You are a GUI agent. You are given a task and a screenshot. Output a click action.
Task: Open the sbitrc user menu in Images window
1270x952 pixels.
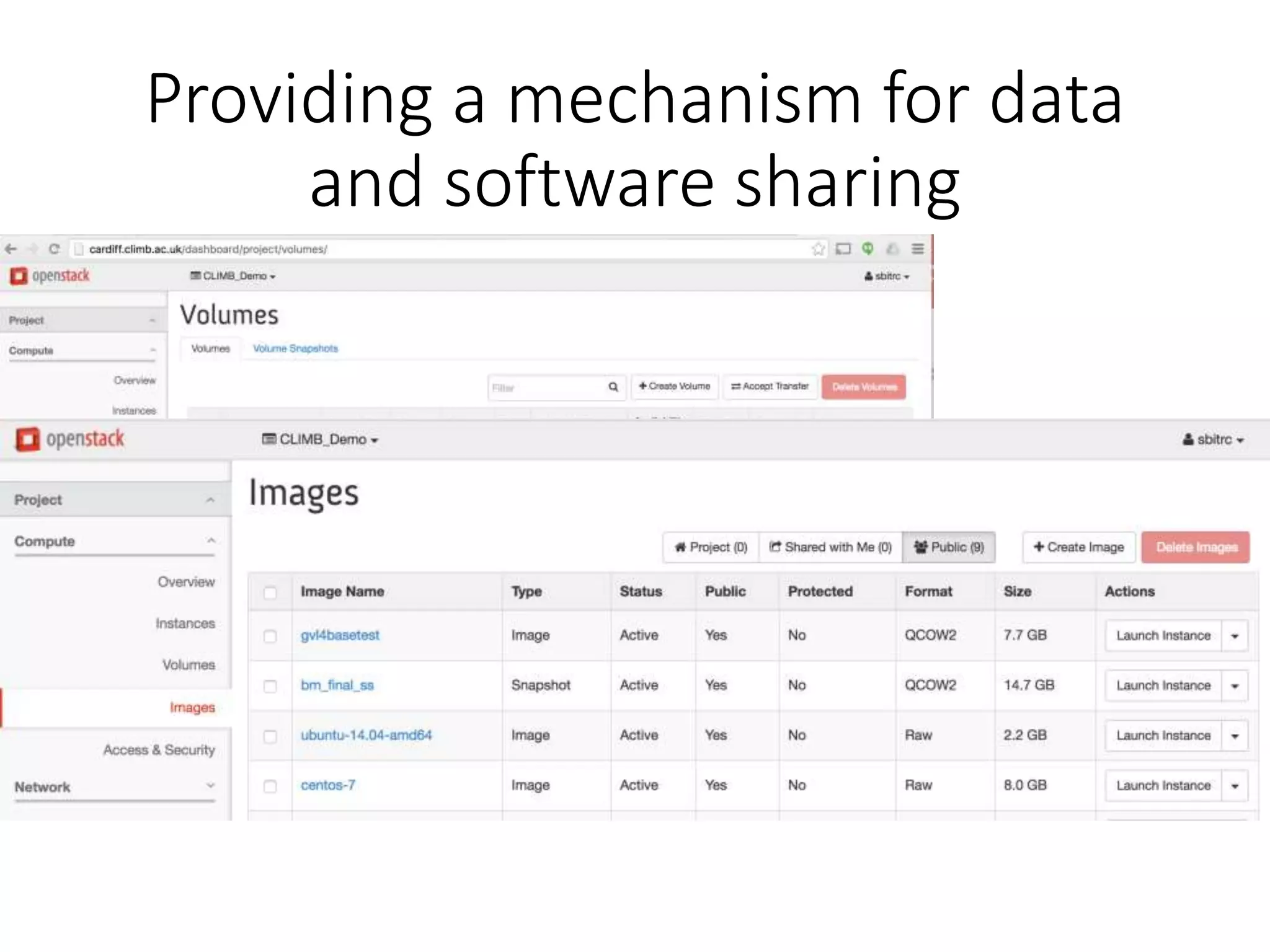pyautogui.click(x=1213, y=439)
